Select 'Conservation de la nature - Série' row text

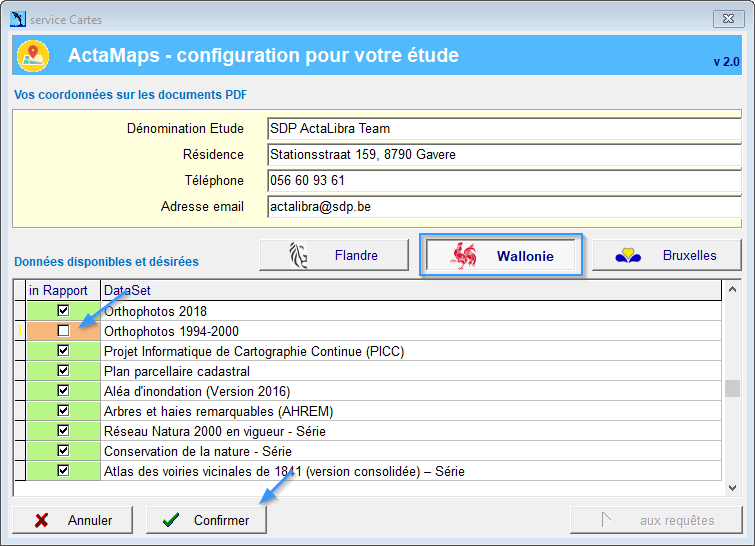pos(197,451)
